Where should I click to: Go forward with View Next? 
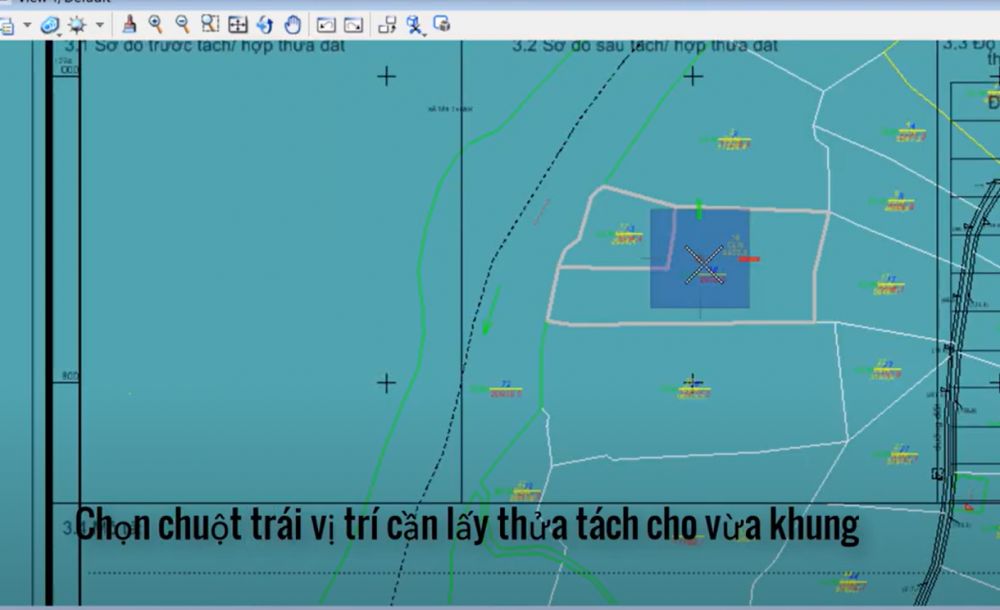tap(353, 24)
